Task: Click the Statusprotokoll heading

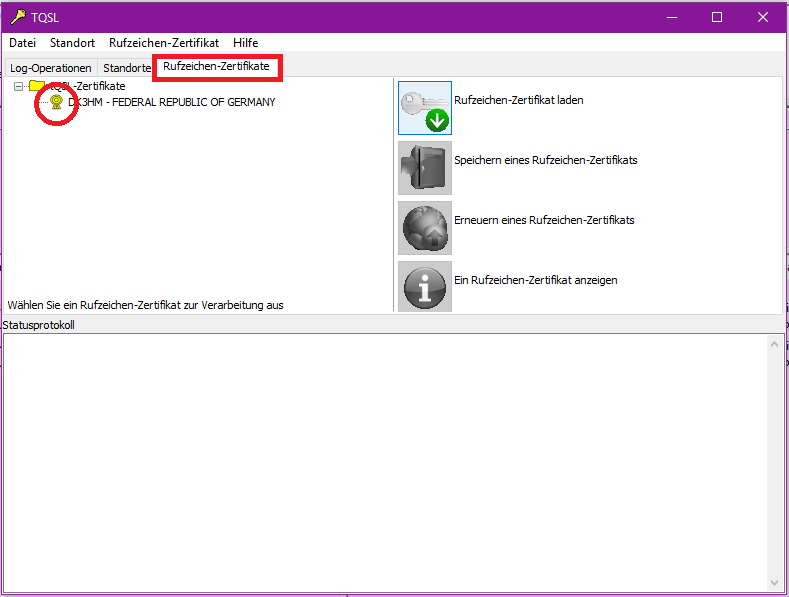Action: [39, 325]
